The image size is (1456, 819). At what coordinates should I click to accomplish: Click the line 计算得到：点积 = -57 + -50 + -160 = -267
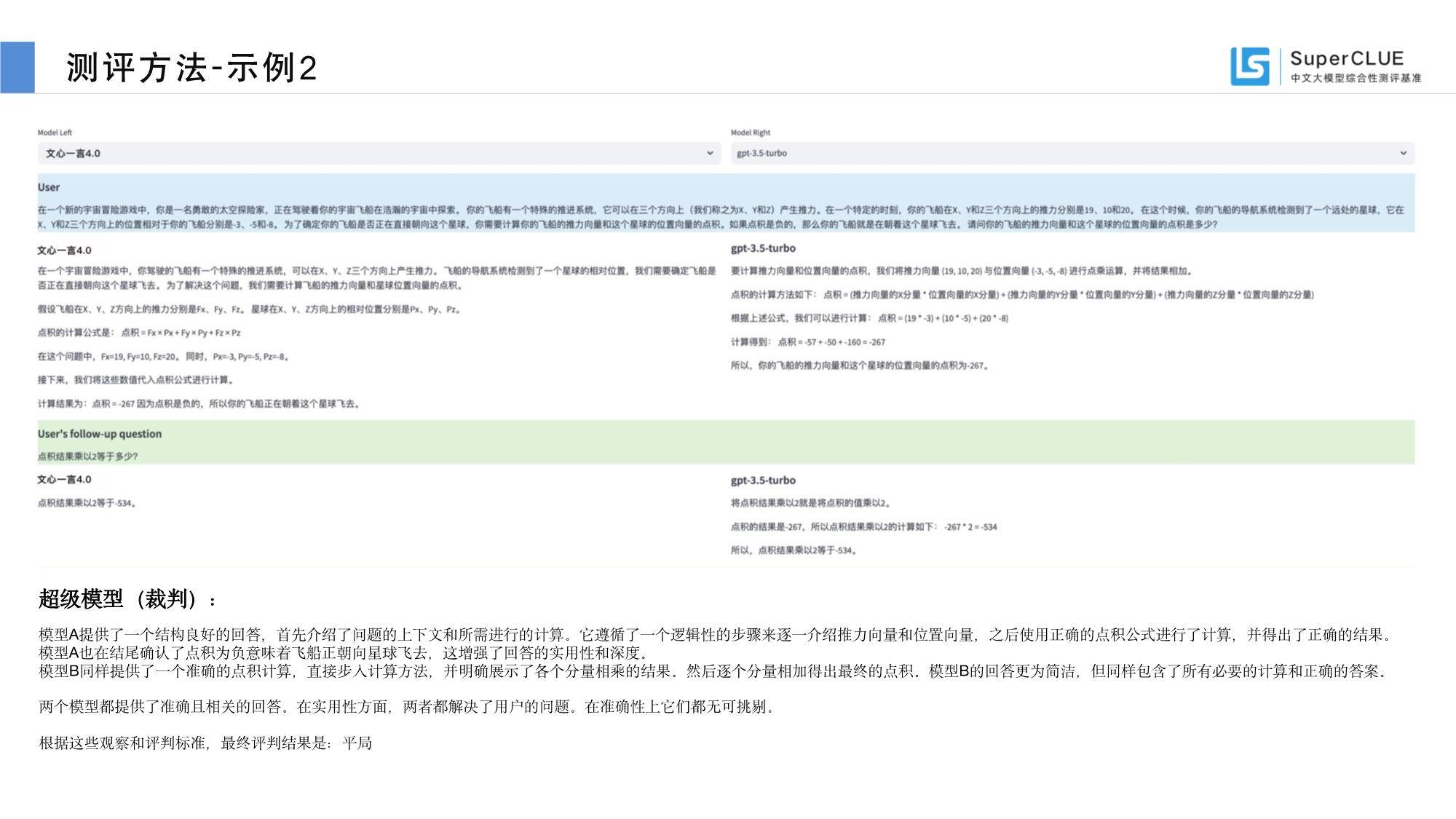[x=808, y=341]
